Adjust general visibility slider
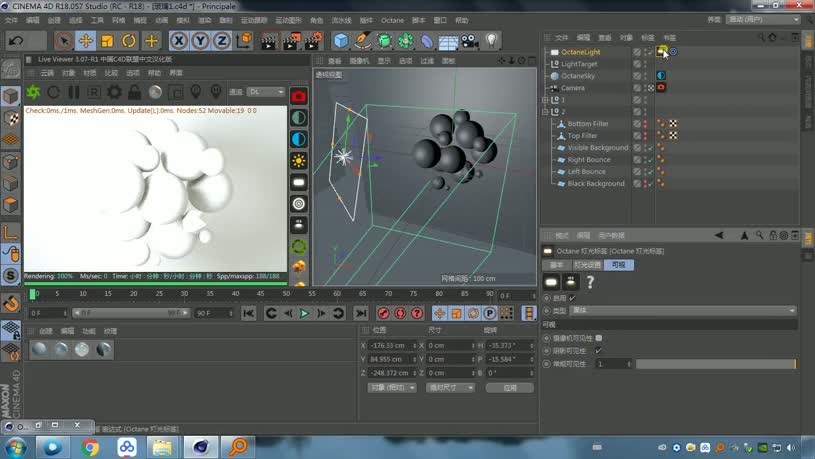 click(x=716, y=364)
